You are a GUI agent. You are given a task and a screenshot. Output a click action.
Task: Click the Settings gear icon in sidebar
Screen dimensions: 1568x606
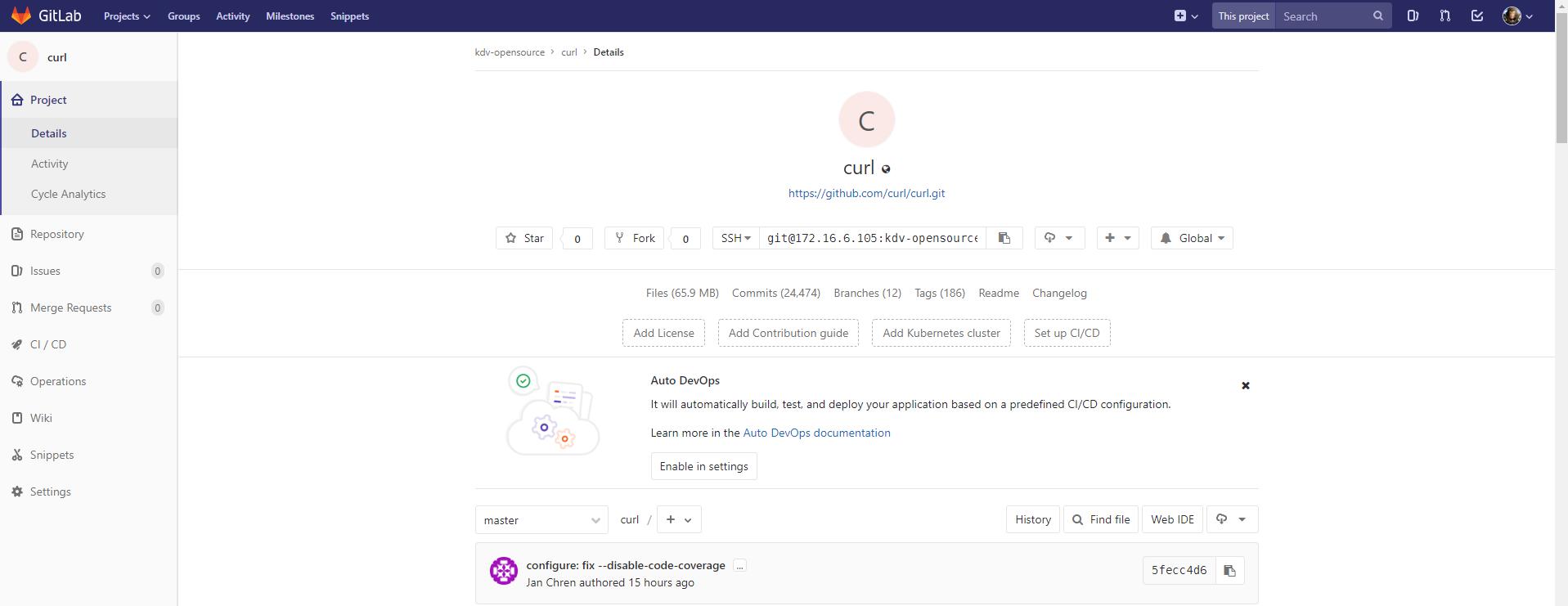pyautogui.click(x=17, y=492)
